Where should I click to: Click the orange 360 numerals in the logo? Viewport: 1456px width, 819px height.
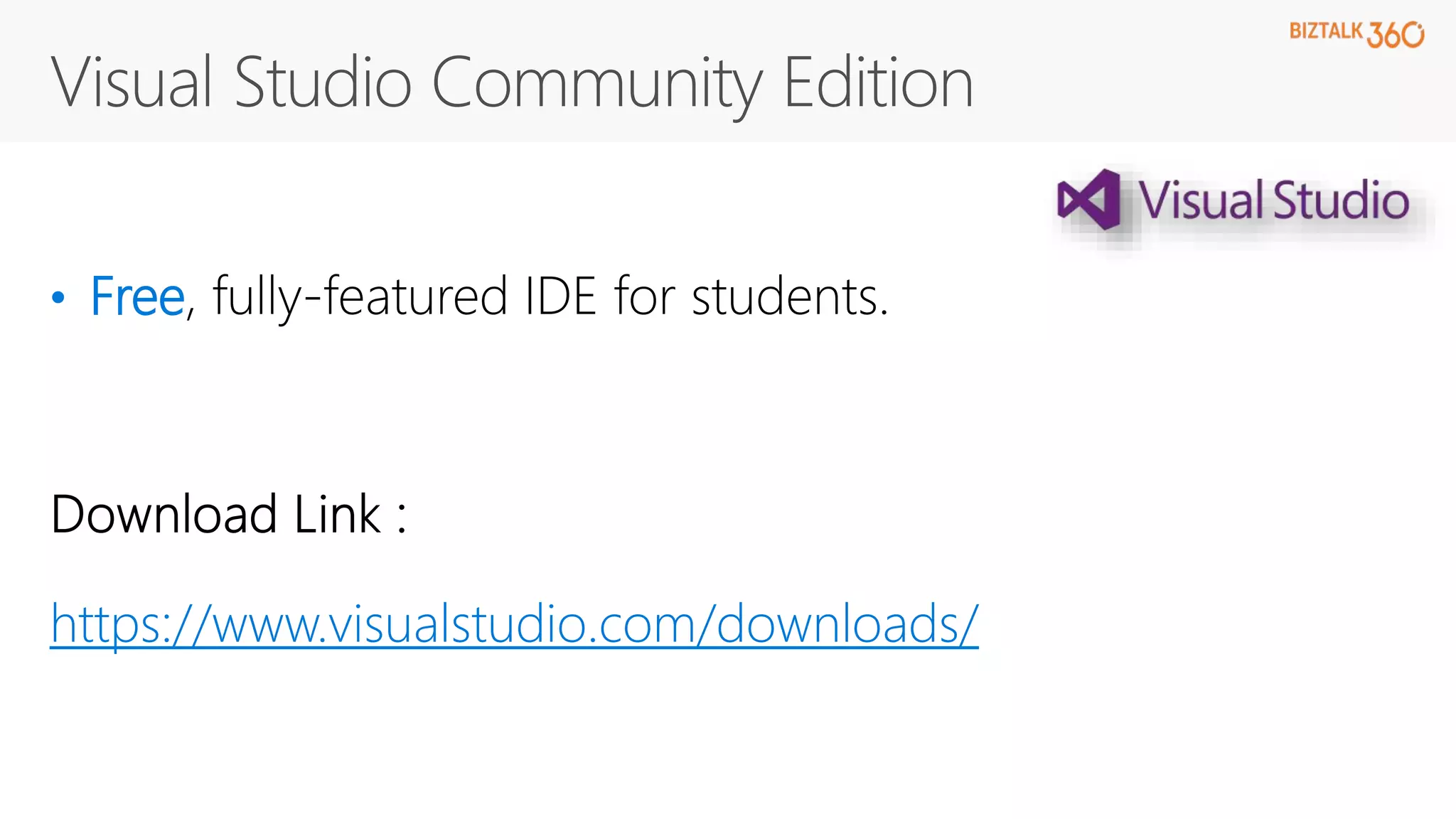pos(1396,34)
